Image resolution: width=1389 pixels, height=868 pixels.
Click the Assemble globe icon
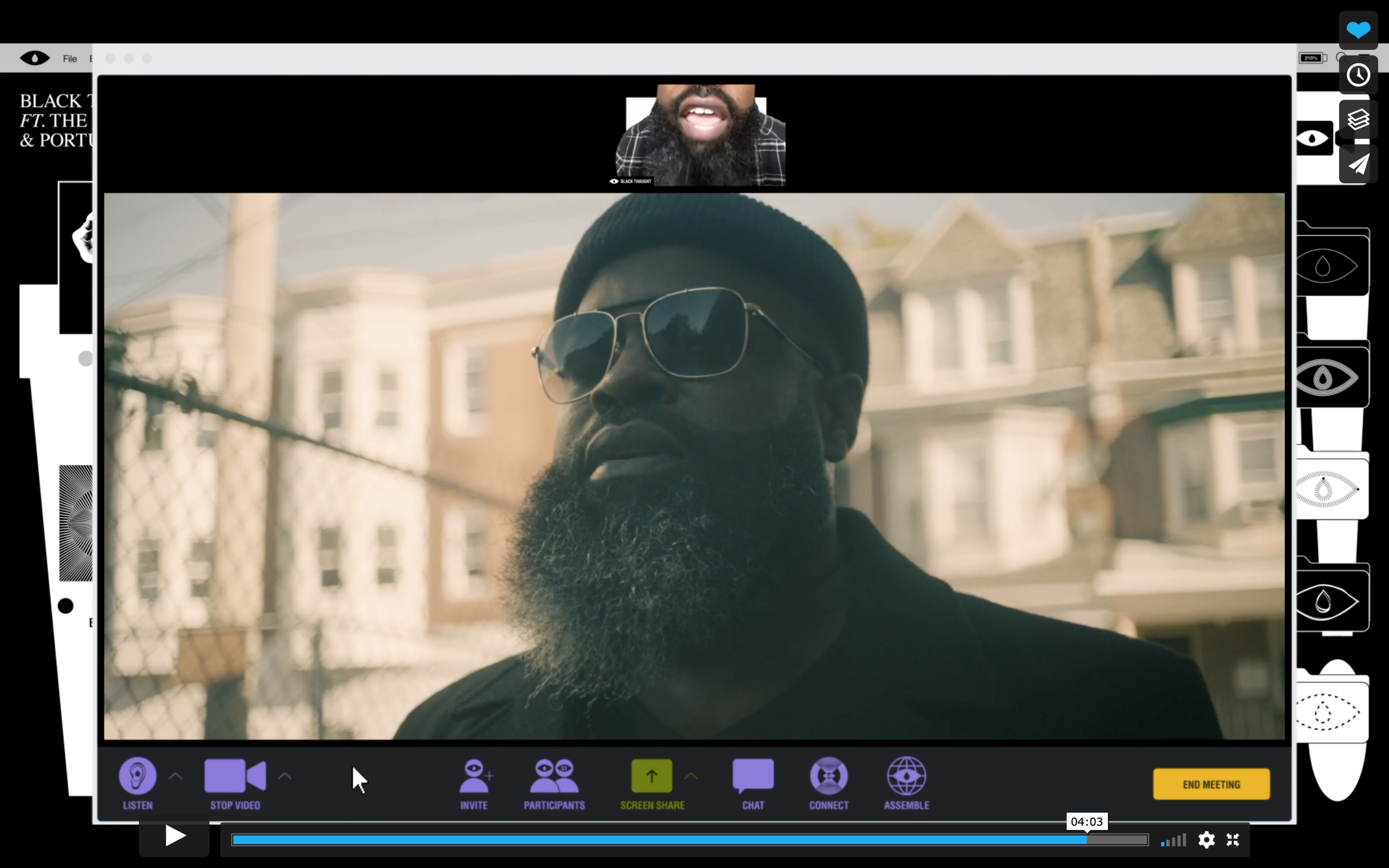pyautogui.click(x=906, y=777)
